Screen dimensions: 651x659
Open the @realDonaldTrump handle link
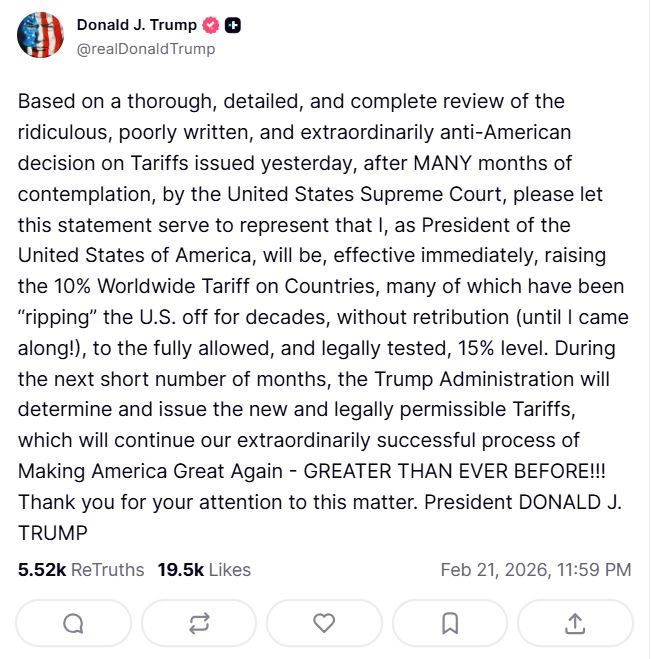(145, 48)
